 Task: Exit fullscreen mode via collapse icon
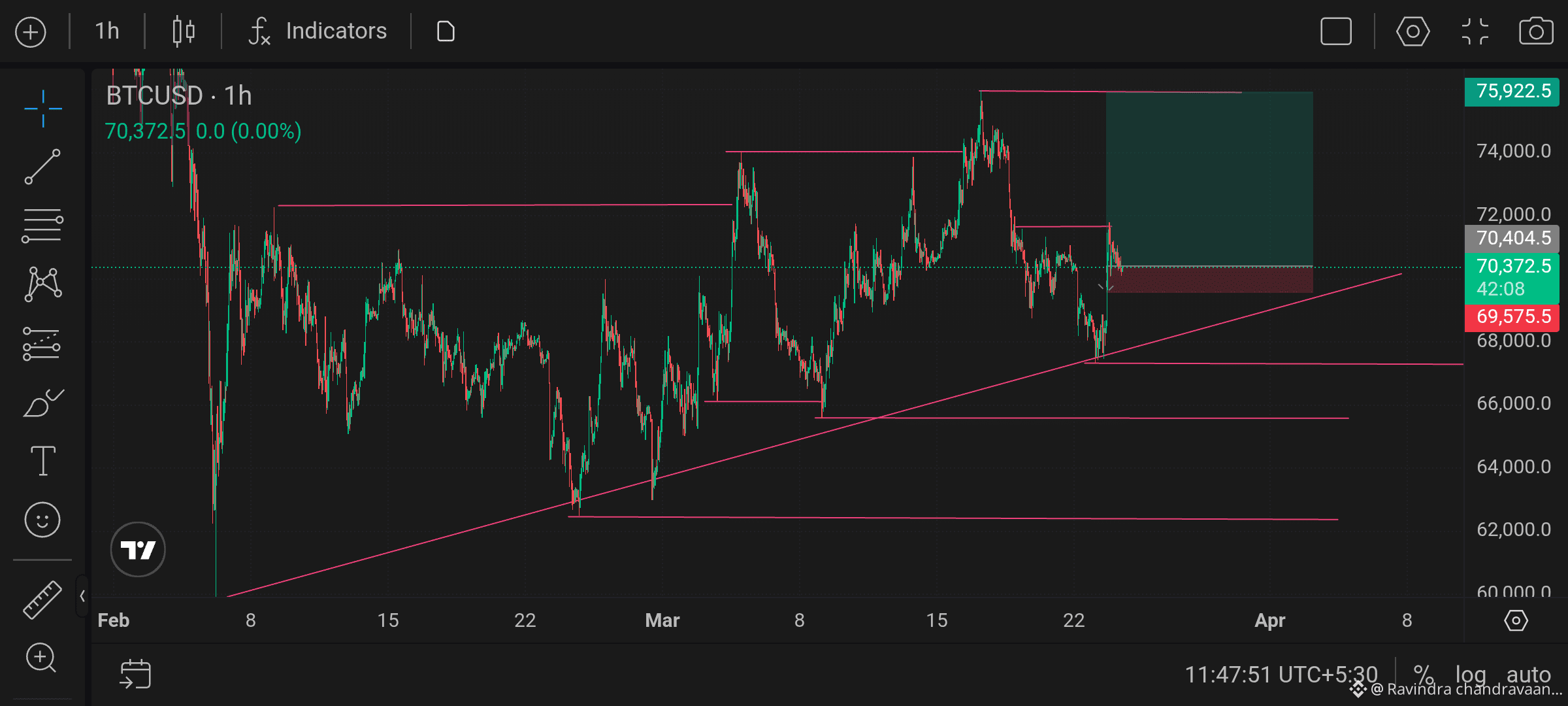(x=1475, y=31)
